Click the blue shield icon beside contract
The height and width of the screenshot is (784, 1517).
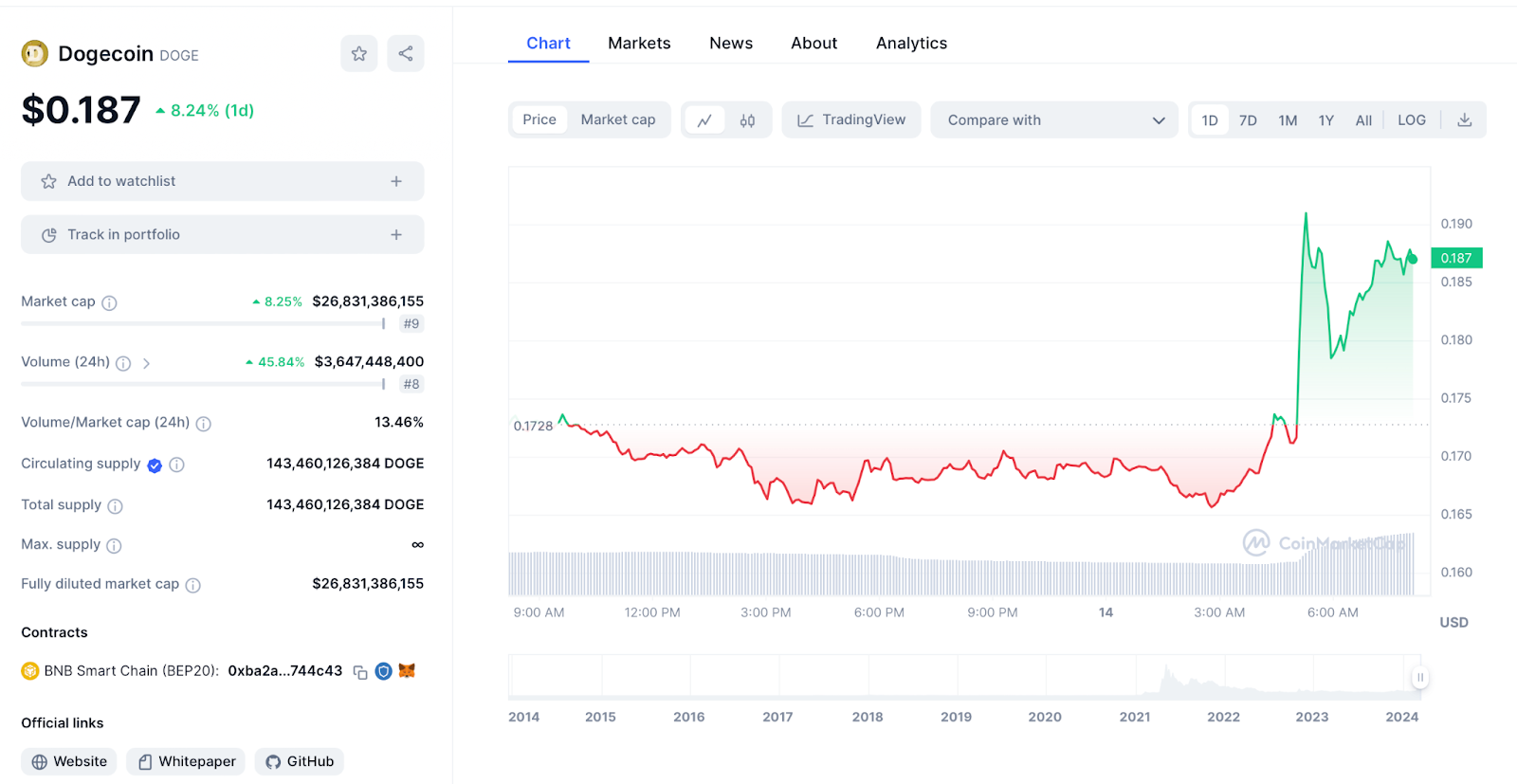[383, 671]
